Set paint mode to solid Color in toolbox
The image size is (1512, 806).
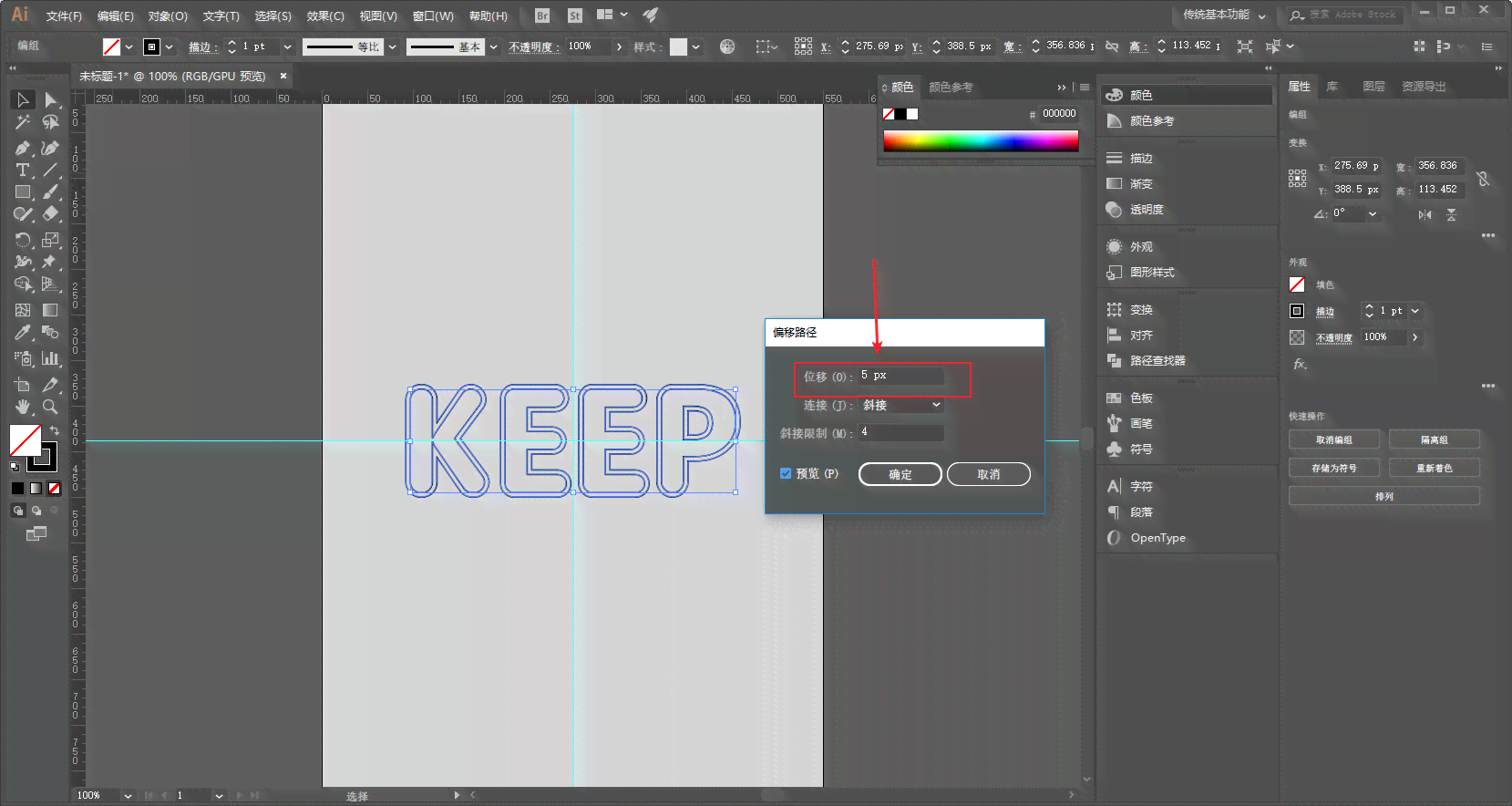17,489
